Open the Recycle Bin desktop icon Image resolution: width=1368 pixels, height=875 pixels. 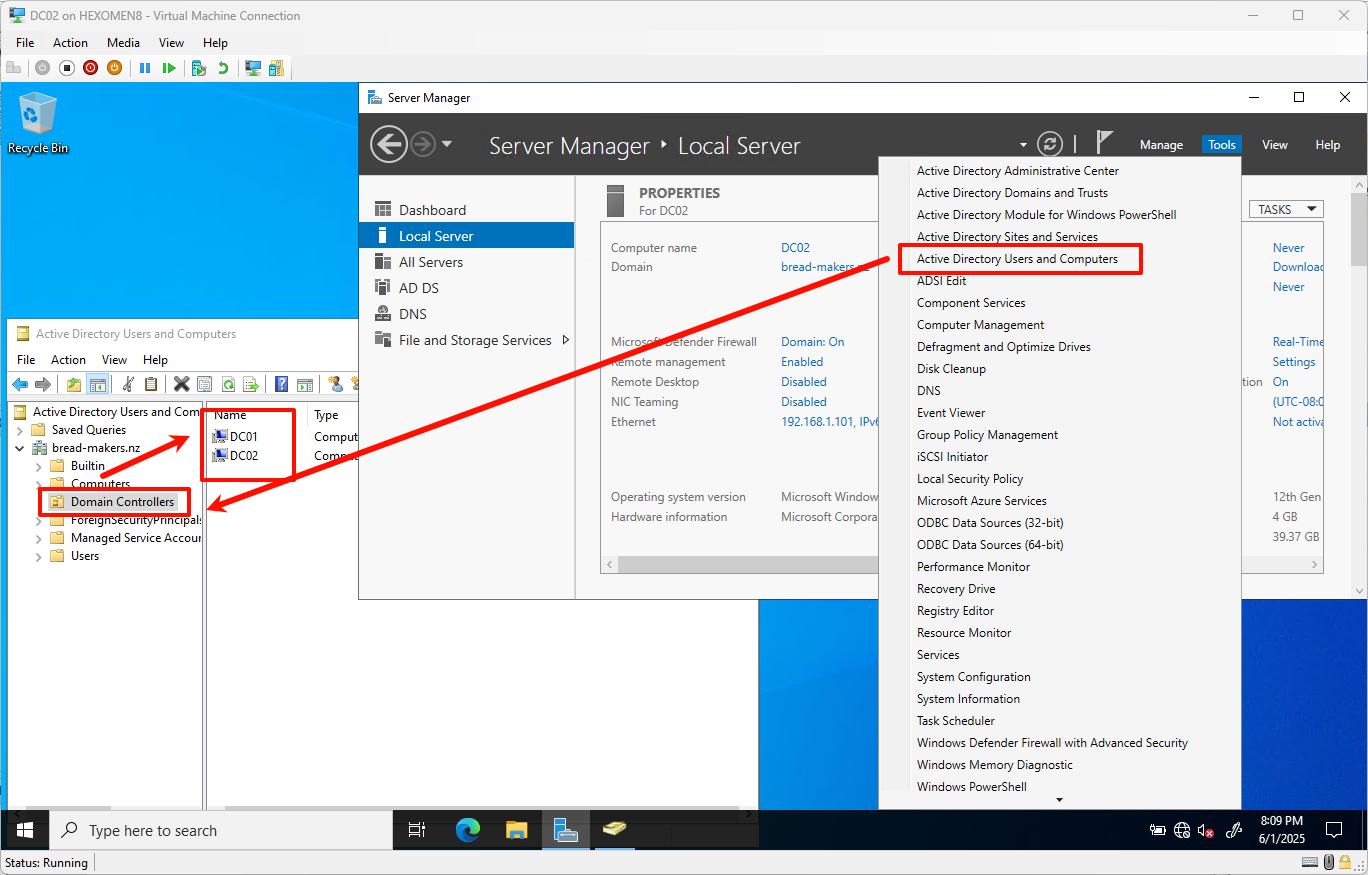point(38,122)
